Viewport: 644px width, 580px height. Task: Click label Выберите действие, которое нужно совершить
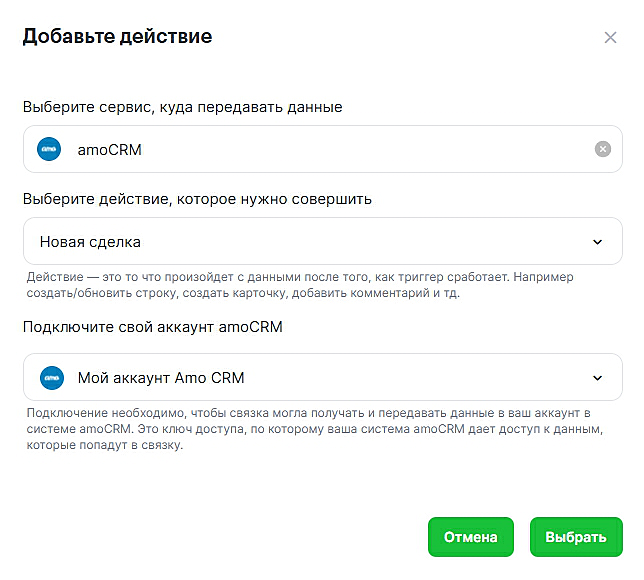coord(197,199)
